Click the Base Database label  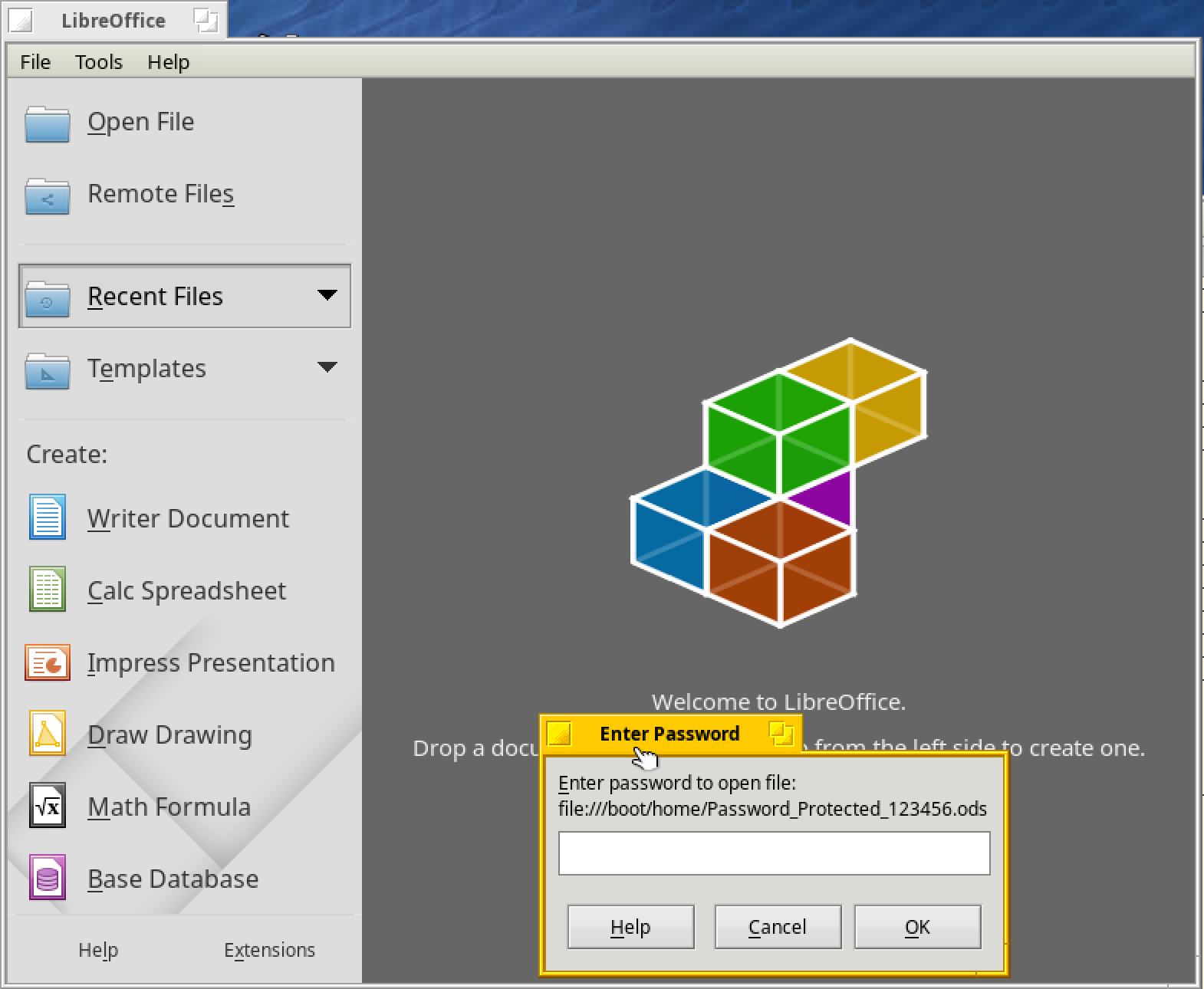click(173, 879)
